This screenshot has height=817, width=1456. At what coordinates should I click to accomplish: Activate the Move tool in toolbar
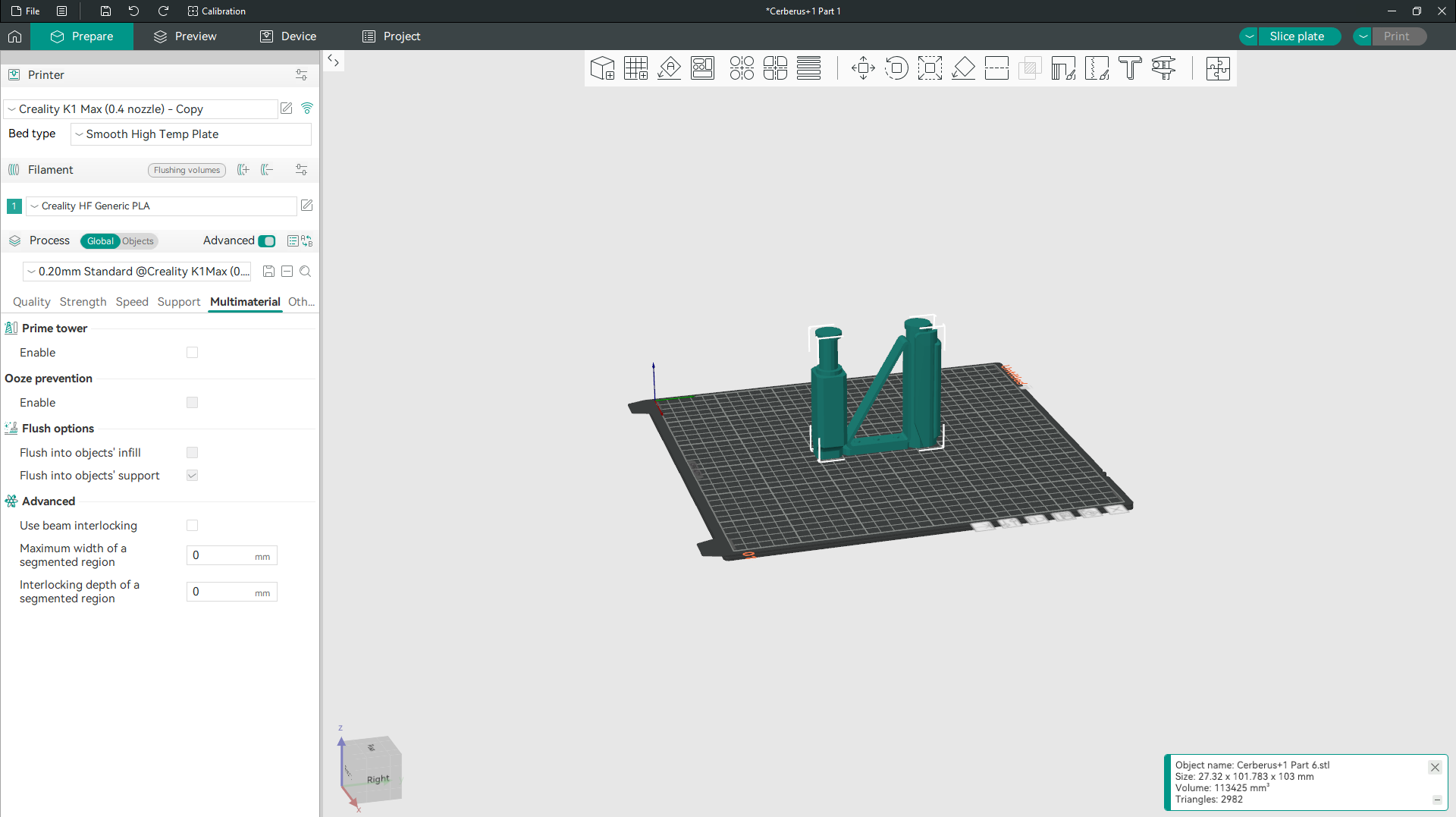863,68
